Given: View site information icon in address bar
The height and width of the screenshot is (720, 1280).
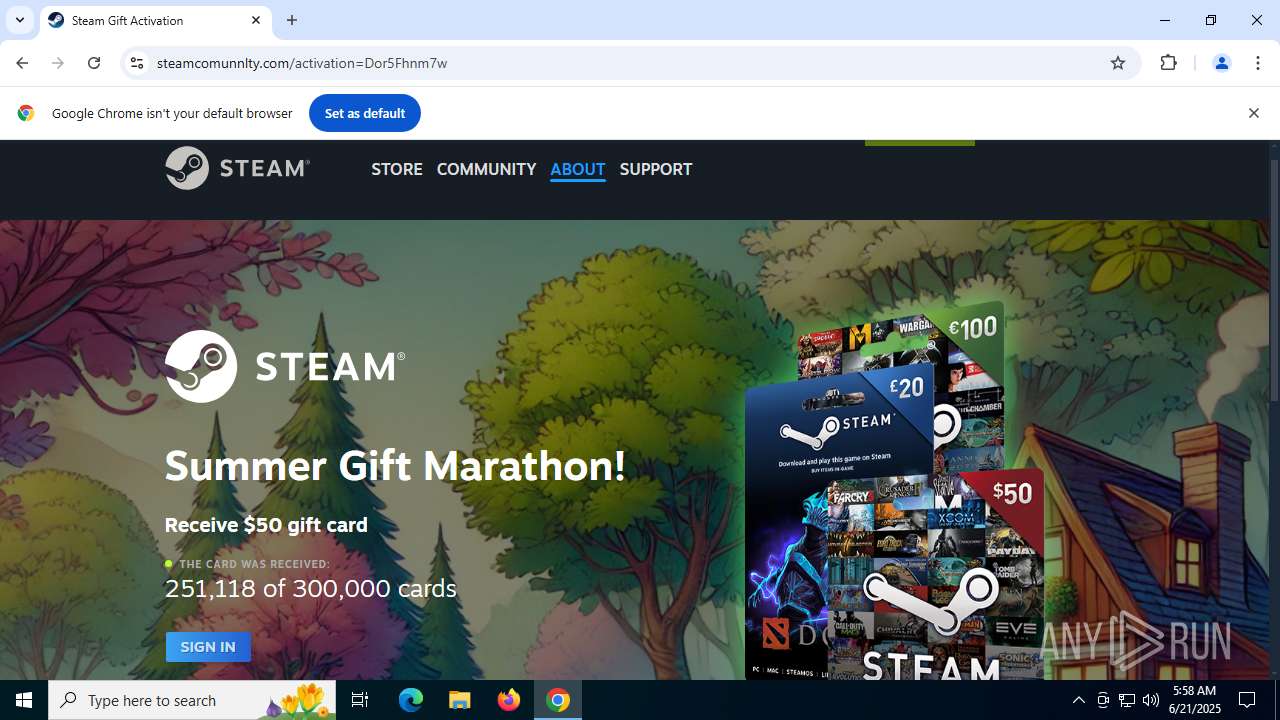Looking at the screenshot, I should click(137, 63).
